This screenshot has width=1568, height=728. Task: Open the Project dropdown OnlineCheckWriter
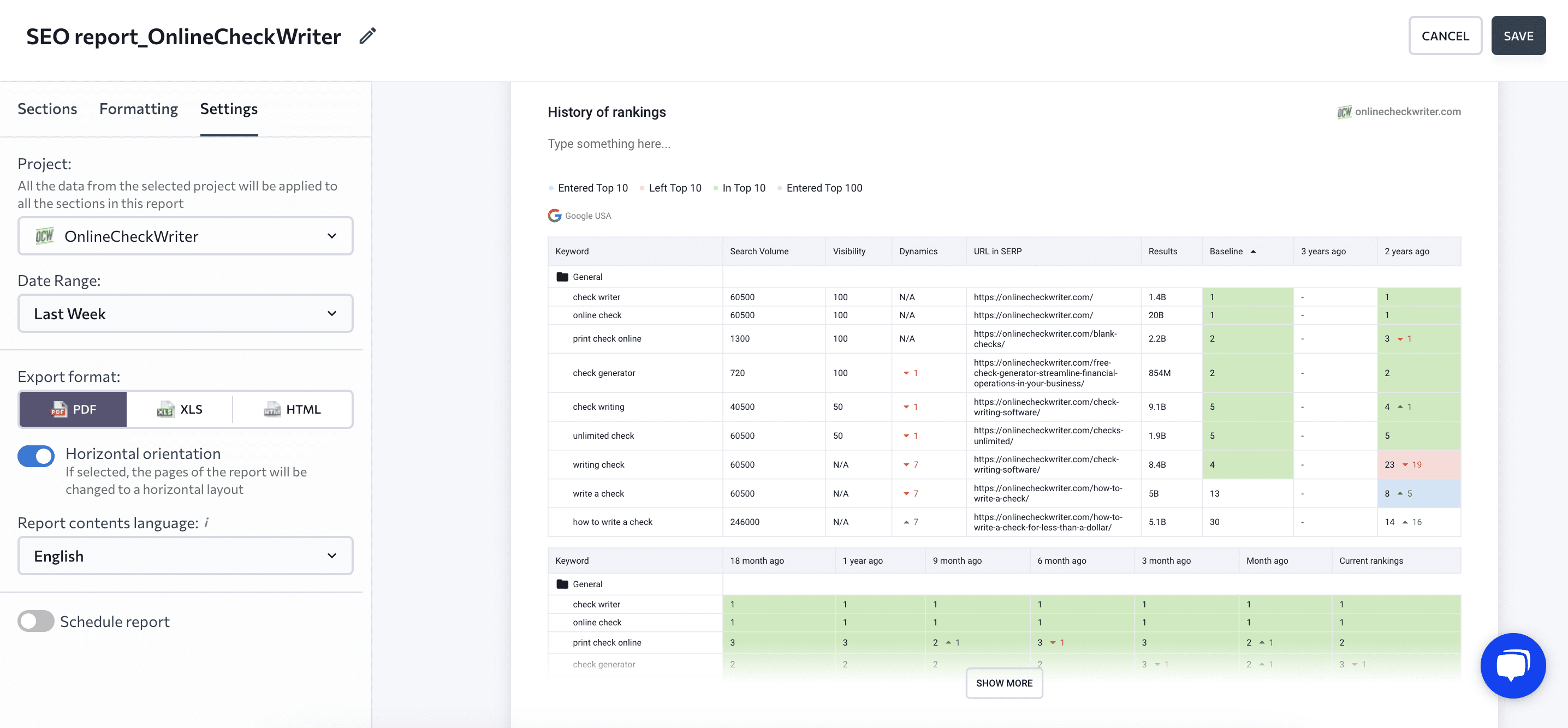point(185,236)
